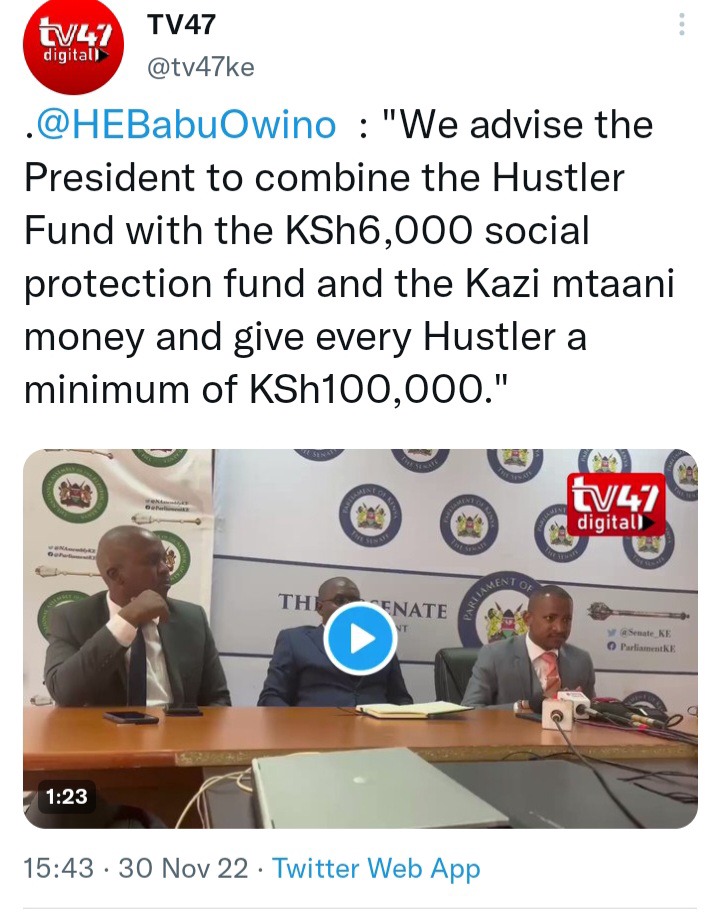Open the Twitter Web App source link
Viewport: 720px width, 912px height.
pyautogui.click(x=376, y=868)
